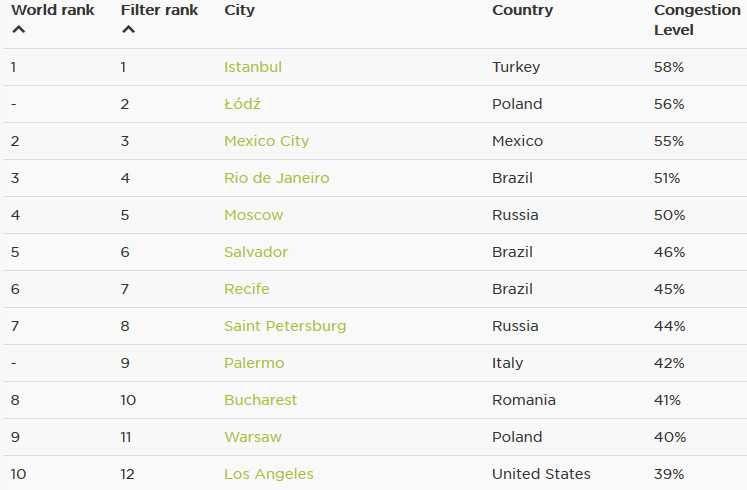Open the Saint Petersburg link
Image resolution: width=747 pixels, height=490 pixels.
click(285, 326)
